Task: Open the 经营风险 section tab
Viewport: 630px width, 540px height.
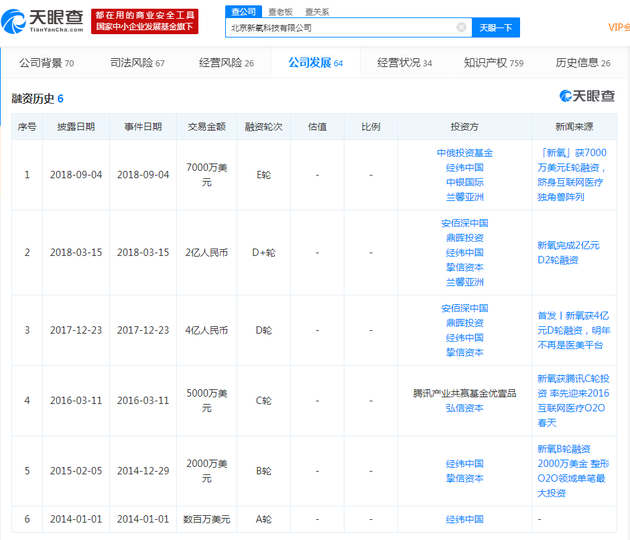Action: pos(226,63)
